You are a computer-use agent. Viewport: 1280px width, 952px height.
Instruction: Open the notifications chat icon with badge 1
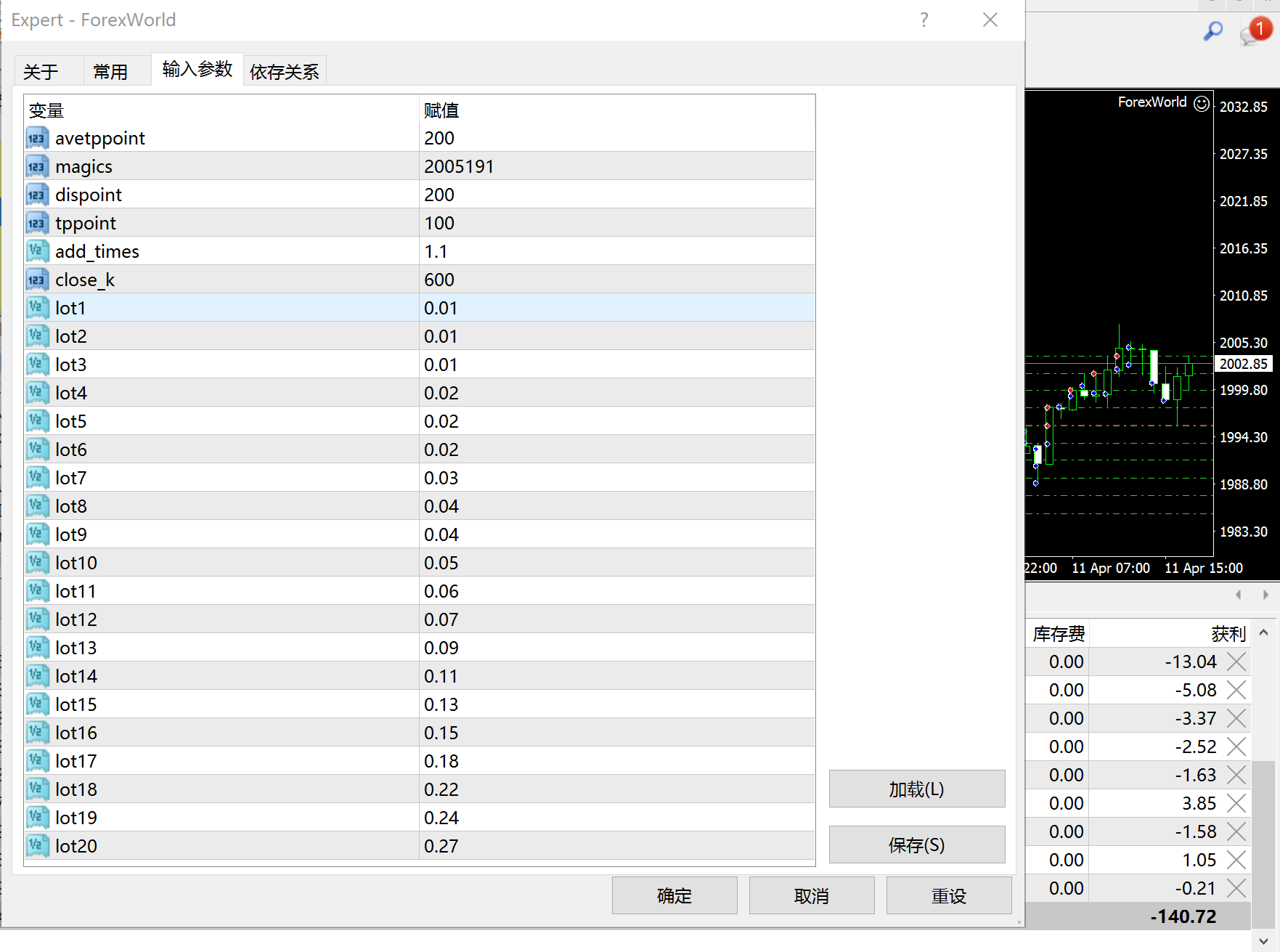click(1256, 32)
